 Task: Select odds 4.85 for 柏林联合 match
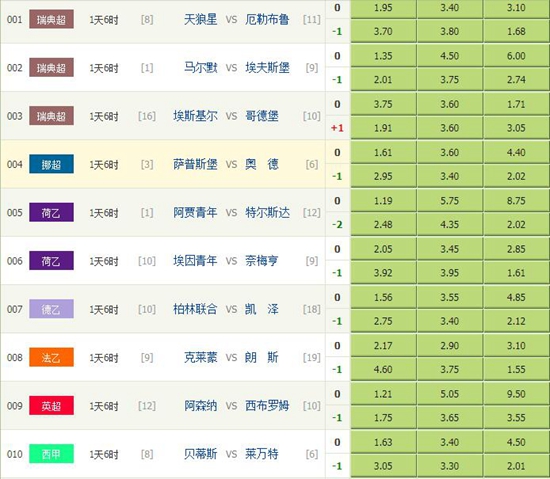tap(516, 297)
